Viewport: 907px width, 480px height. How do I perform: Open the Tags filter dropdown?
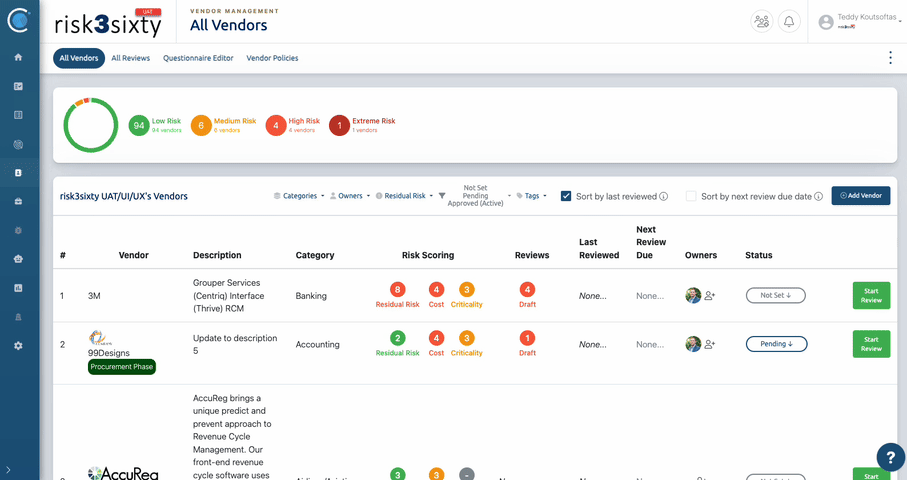532,196
